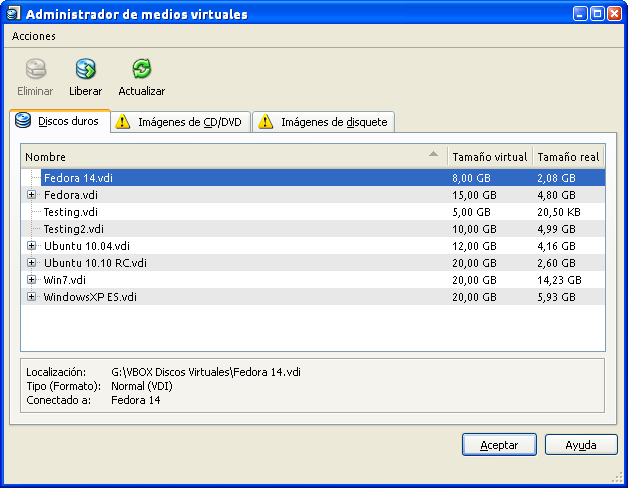Click the Liberar label in the toolbar
Viewport: 628px width, 488px height.
(x=85, y=91)
